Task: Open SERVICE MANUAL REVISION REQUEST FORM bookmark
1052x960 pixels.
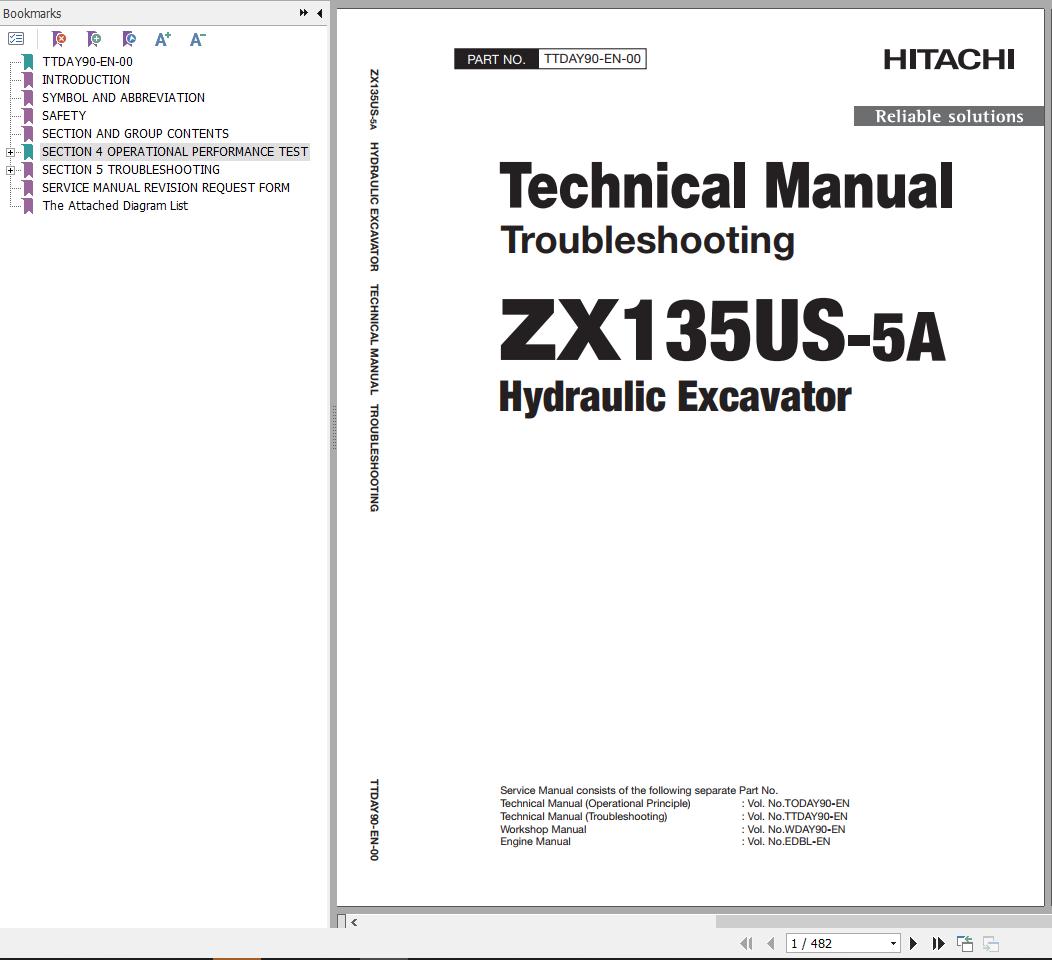Action: [x=166, y=188]
